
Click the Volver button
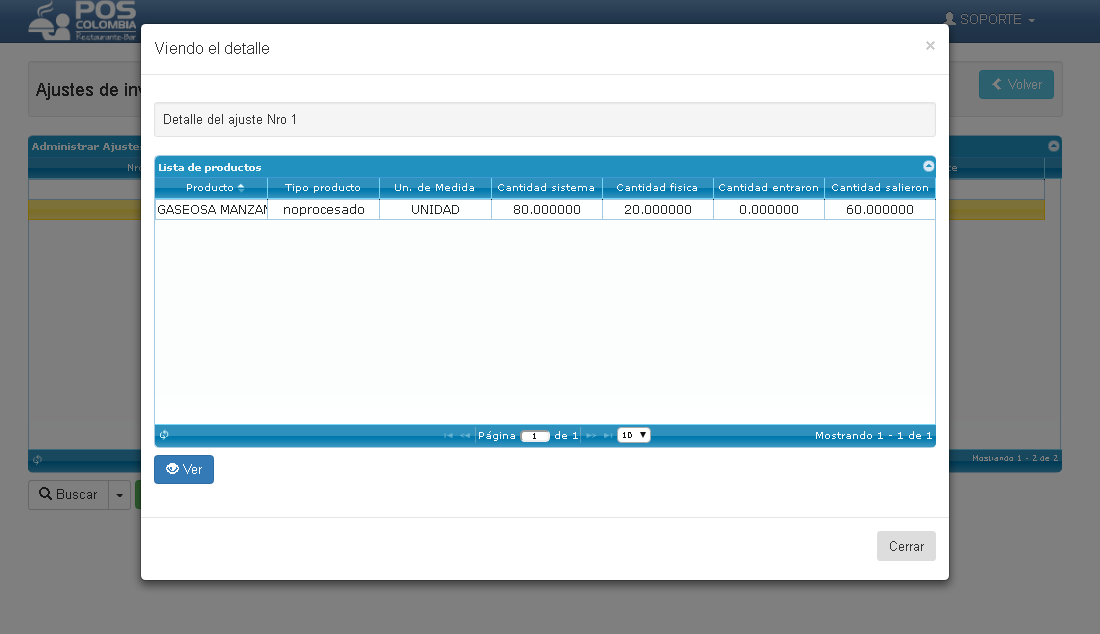coord(1016,85)
